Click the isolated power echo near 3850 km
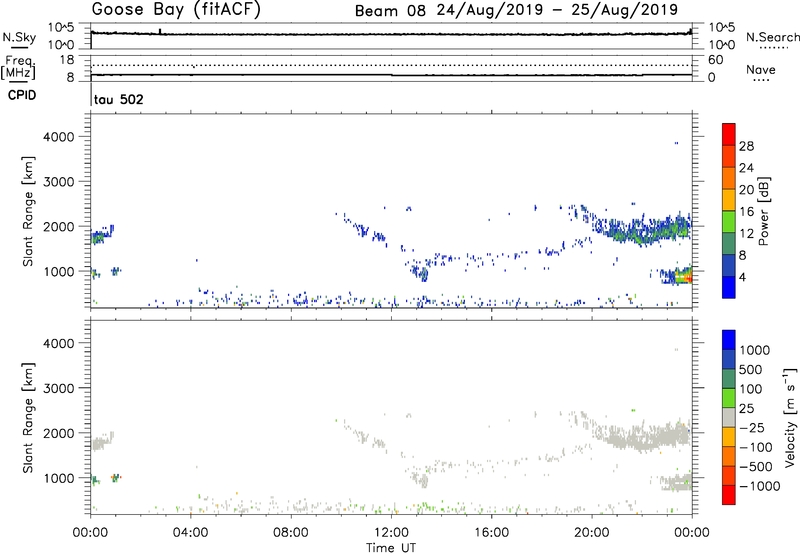This screenshot has height=554, width=800. [x=677, y=143]
